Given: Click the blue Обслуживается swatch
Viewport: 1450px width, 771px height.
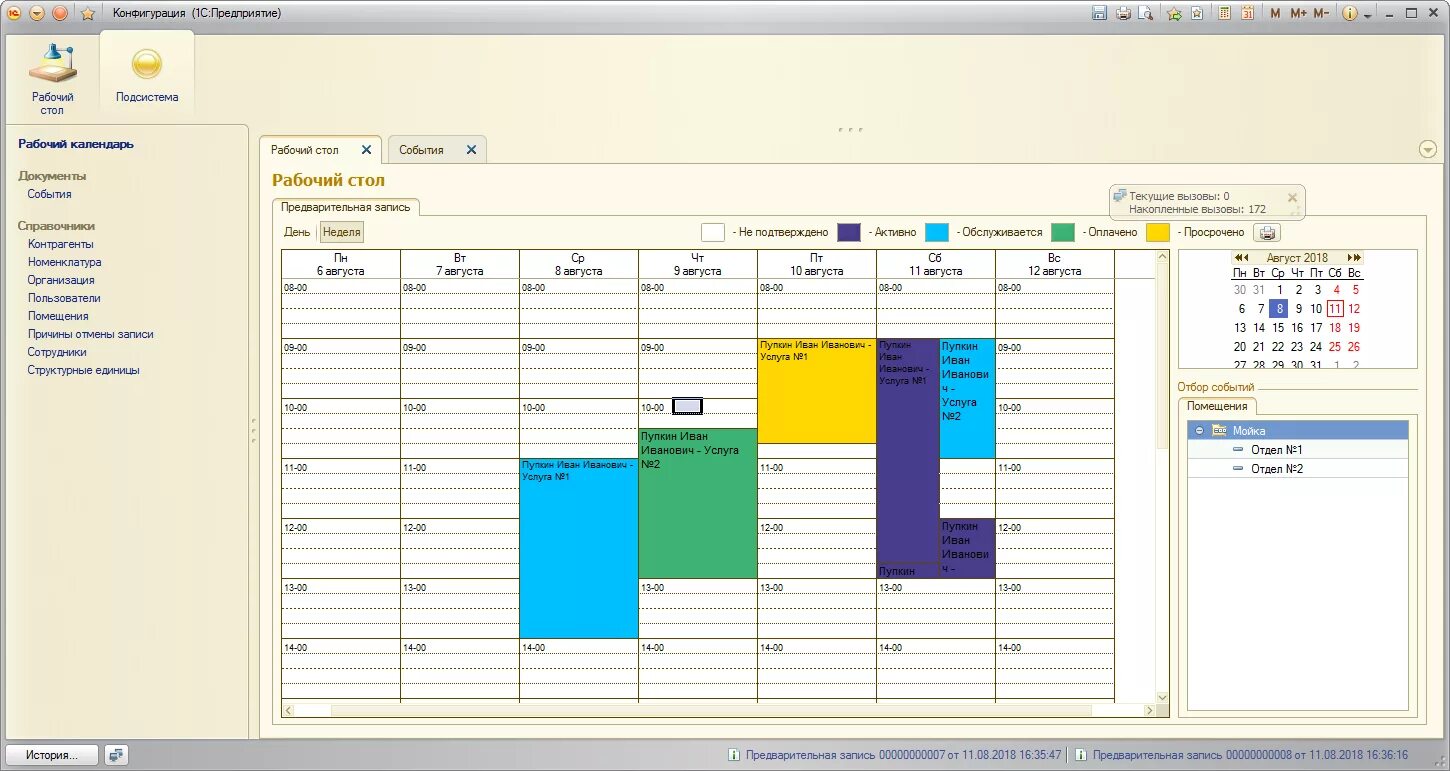Looking at the screenshot, I should pyautogui.click(x=937, y=232).
